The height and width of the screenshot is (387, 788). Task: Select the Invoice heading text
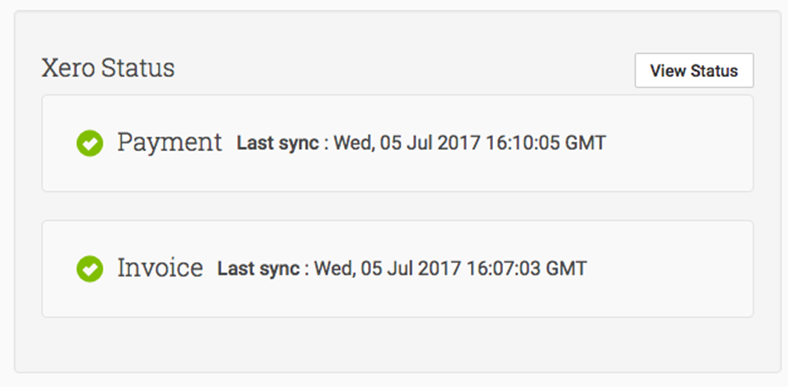point(160,267)
